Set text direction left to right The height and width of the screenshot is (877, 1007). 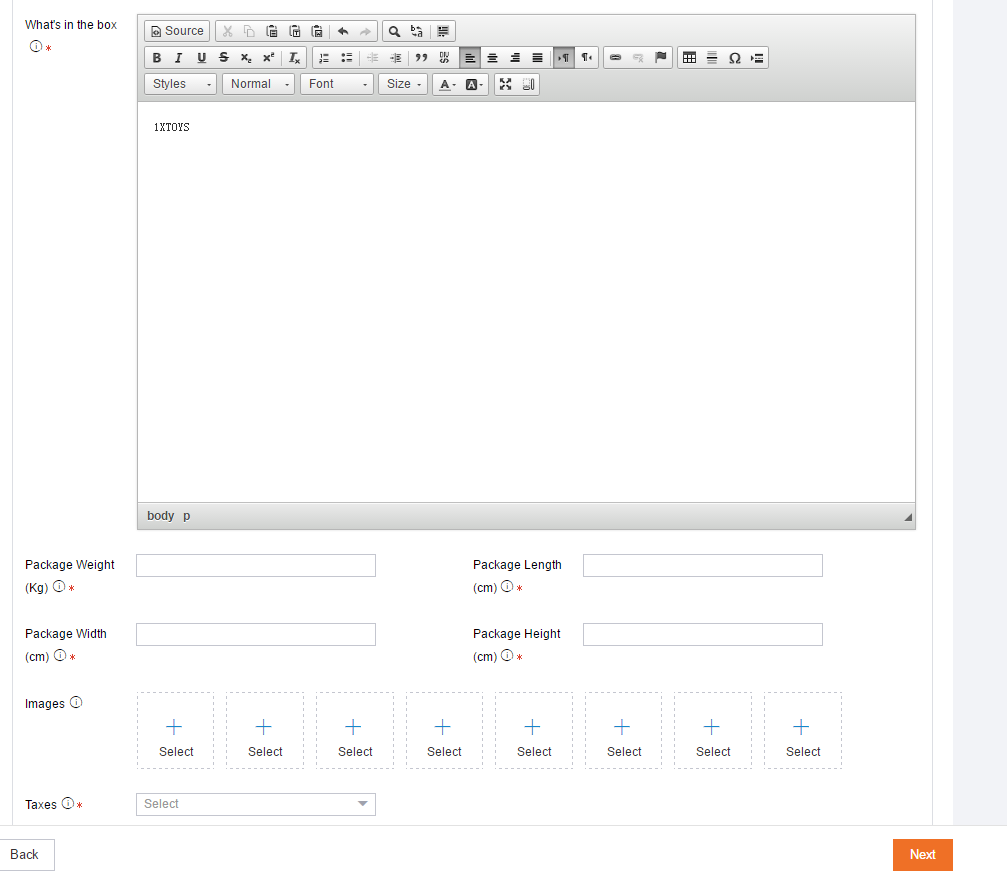click(564, 58)
